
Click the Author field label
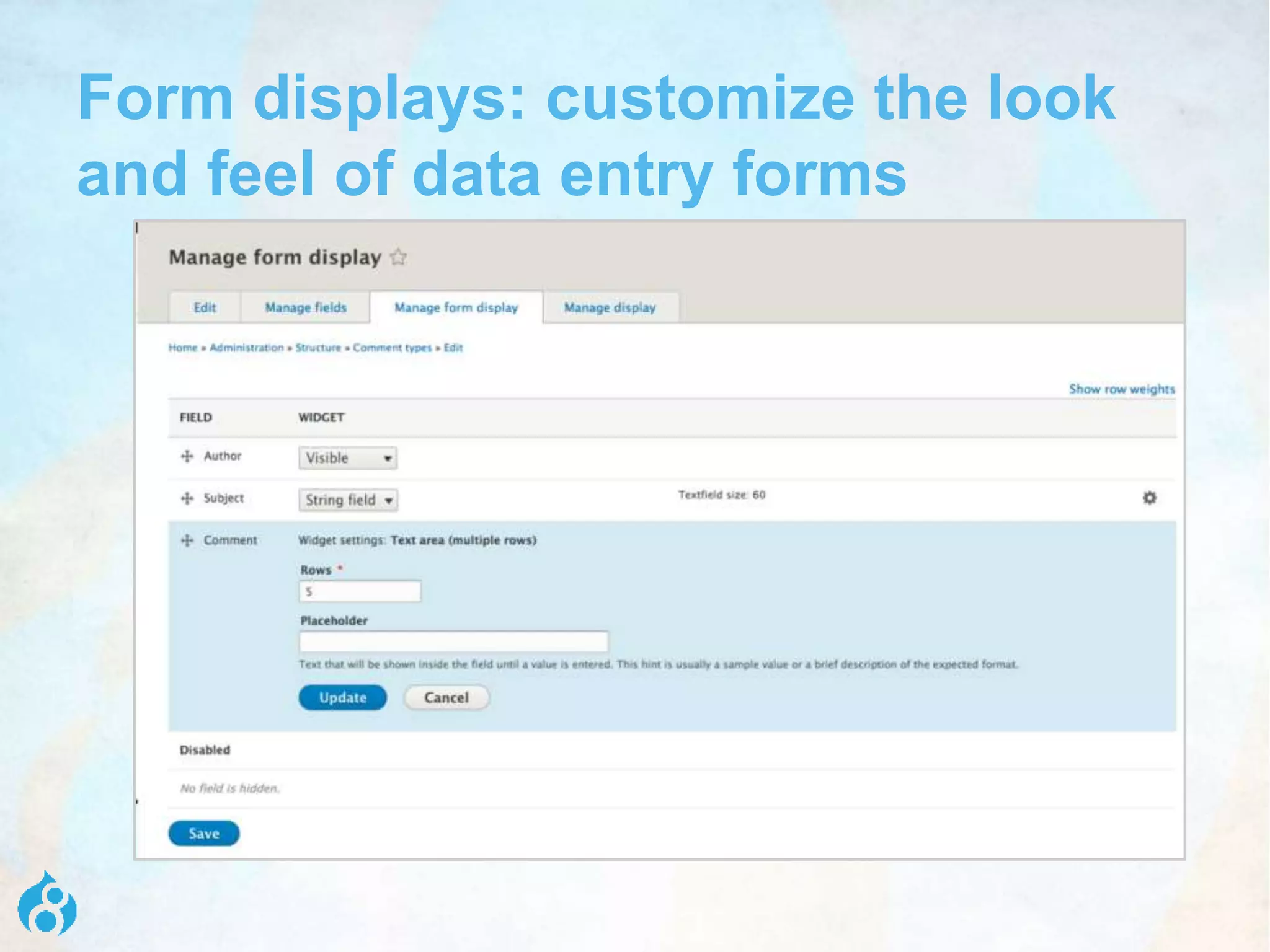pos(223,456)
